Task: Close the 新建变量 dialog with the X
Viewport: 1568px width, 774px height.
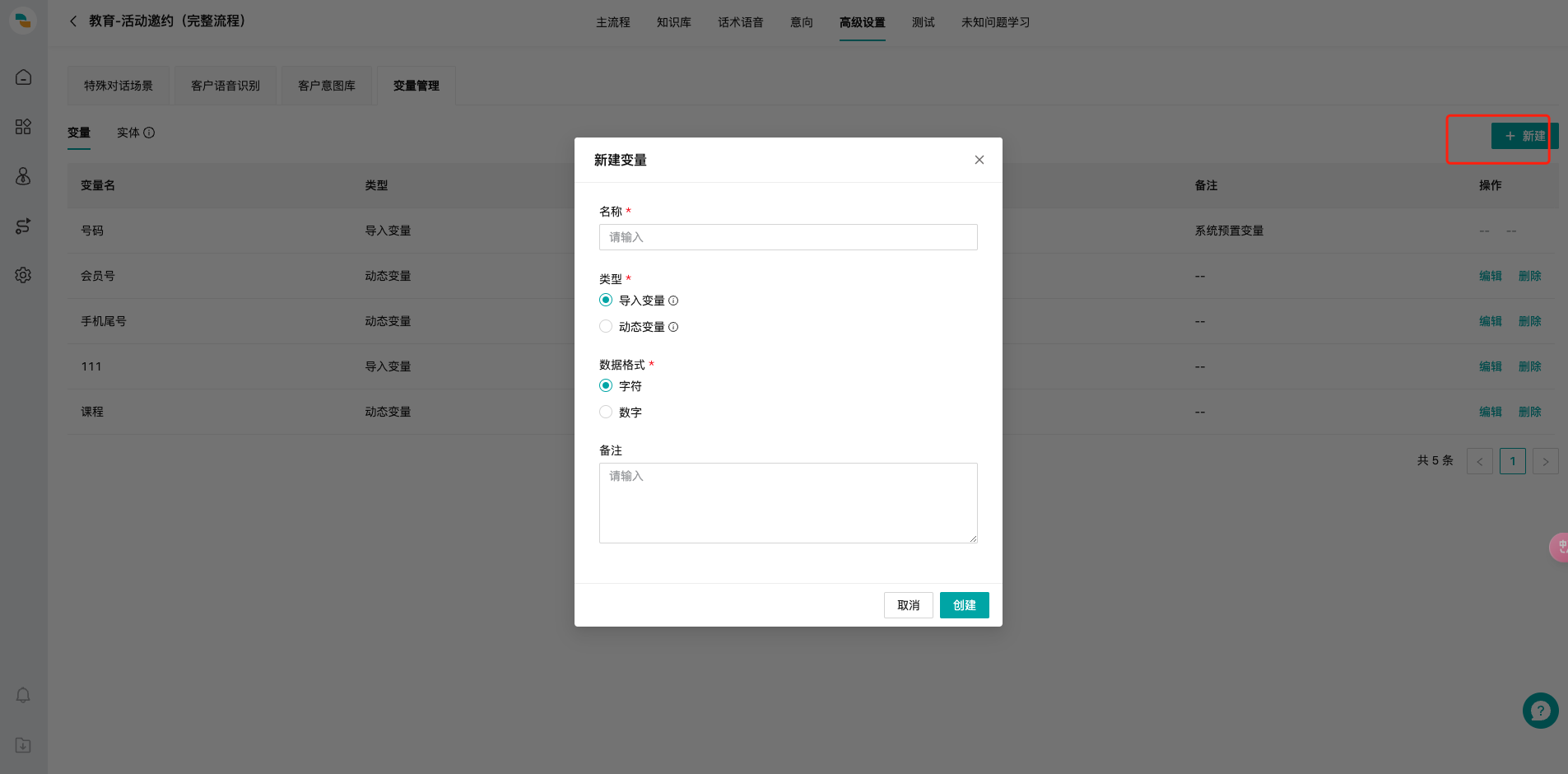Action: (x=979, y=160)
